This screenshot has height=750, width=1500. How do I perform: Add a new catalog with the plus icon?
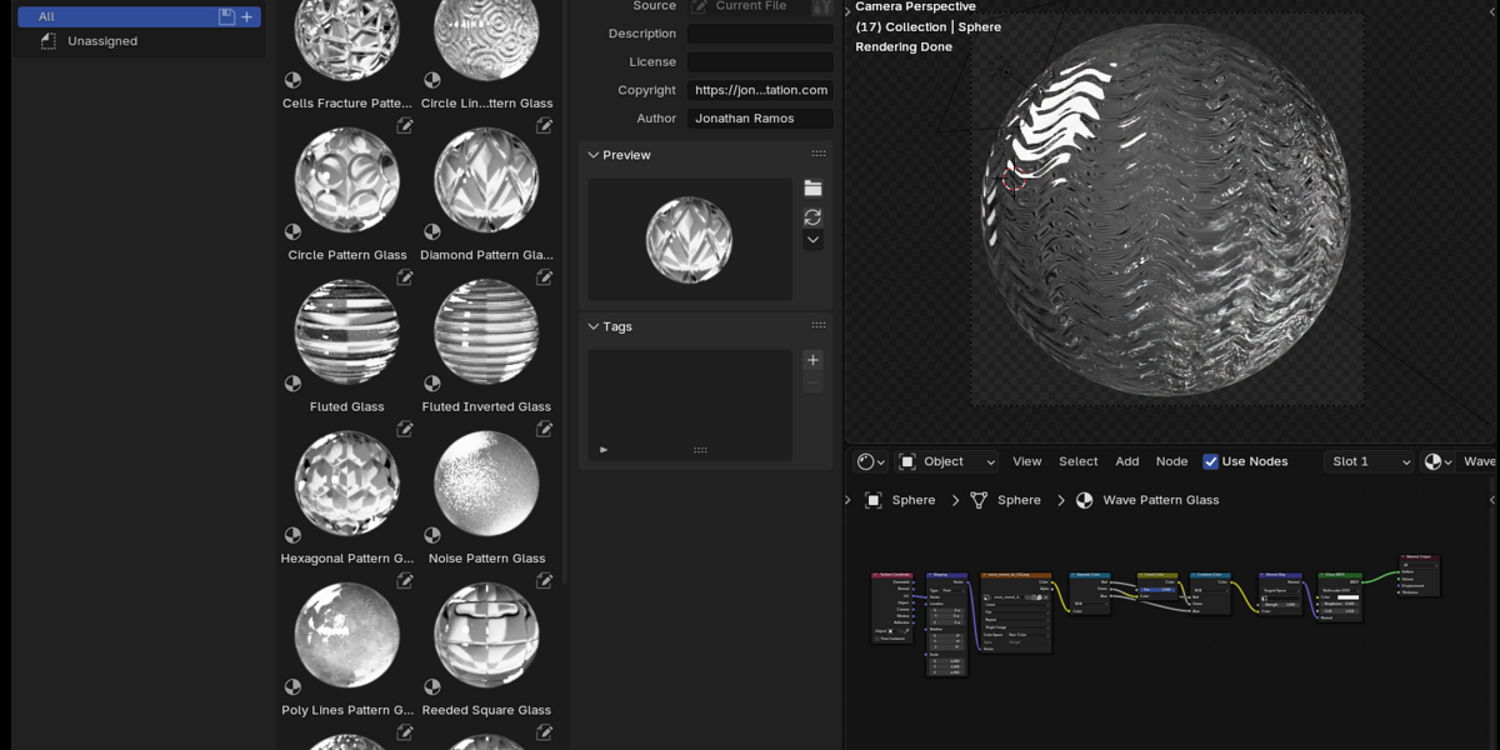click(x=247, y=16)
